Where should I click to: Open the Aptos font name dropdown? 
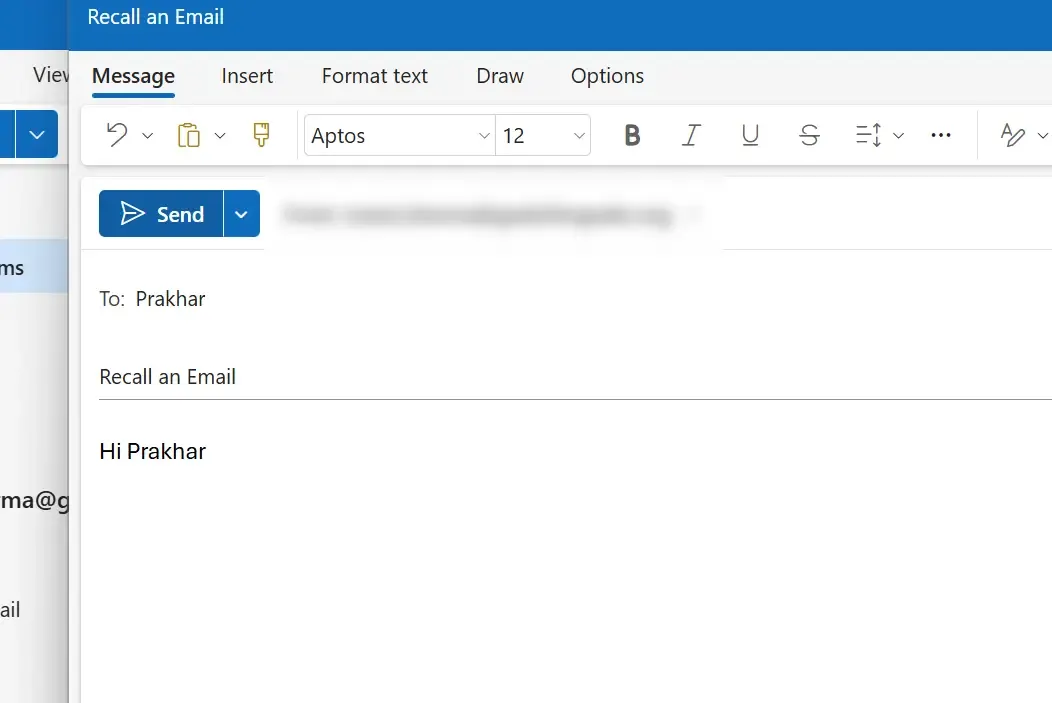(400, 135)
